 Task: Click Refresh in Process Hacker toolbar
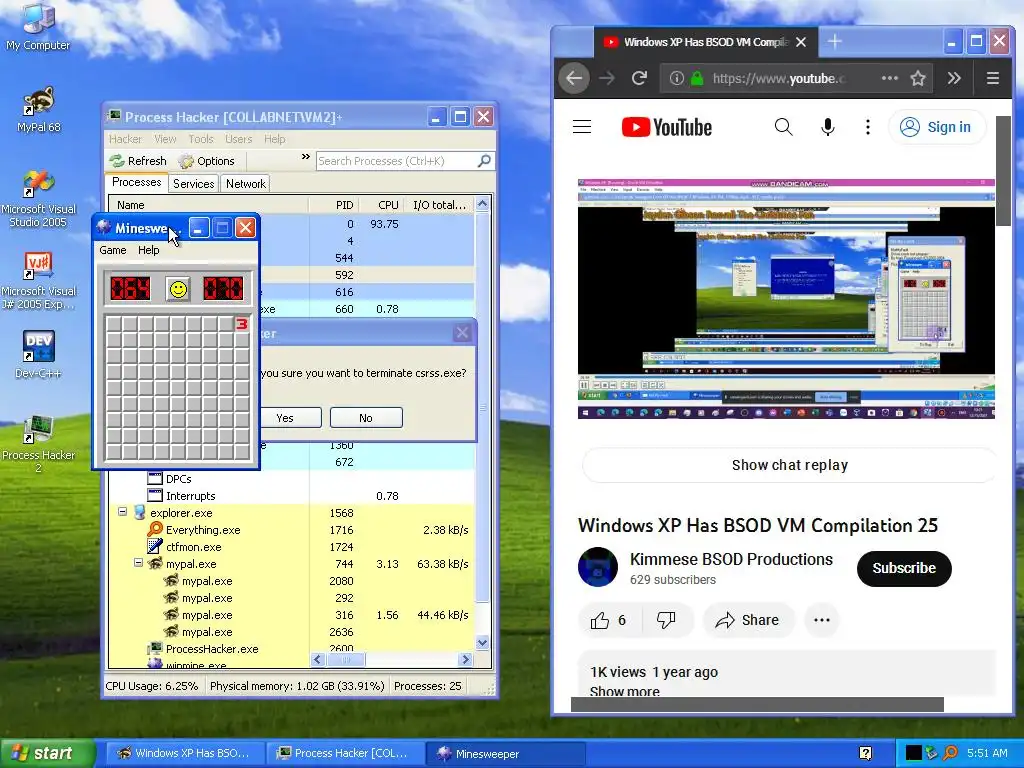(x=138, y=161)
